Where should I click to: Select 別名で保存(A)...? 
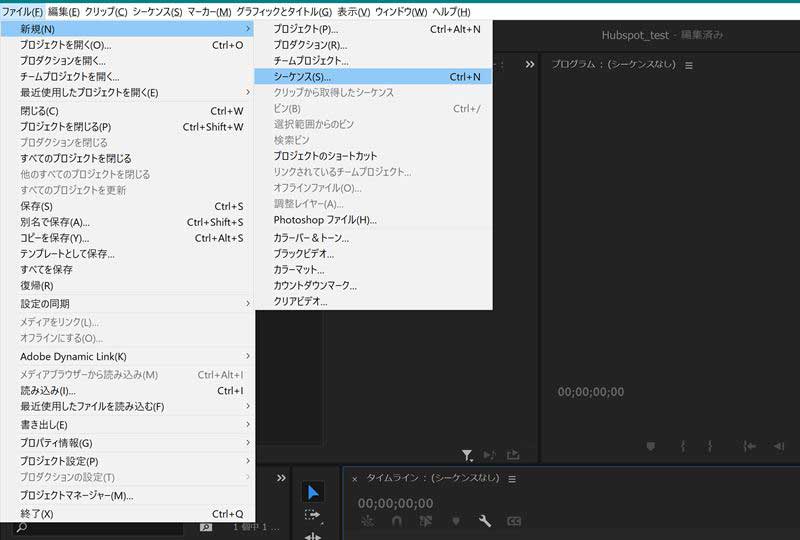(127, 222)
